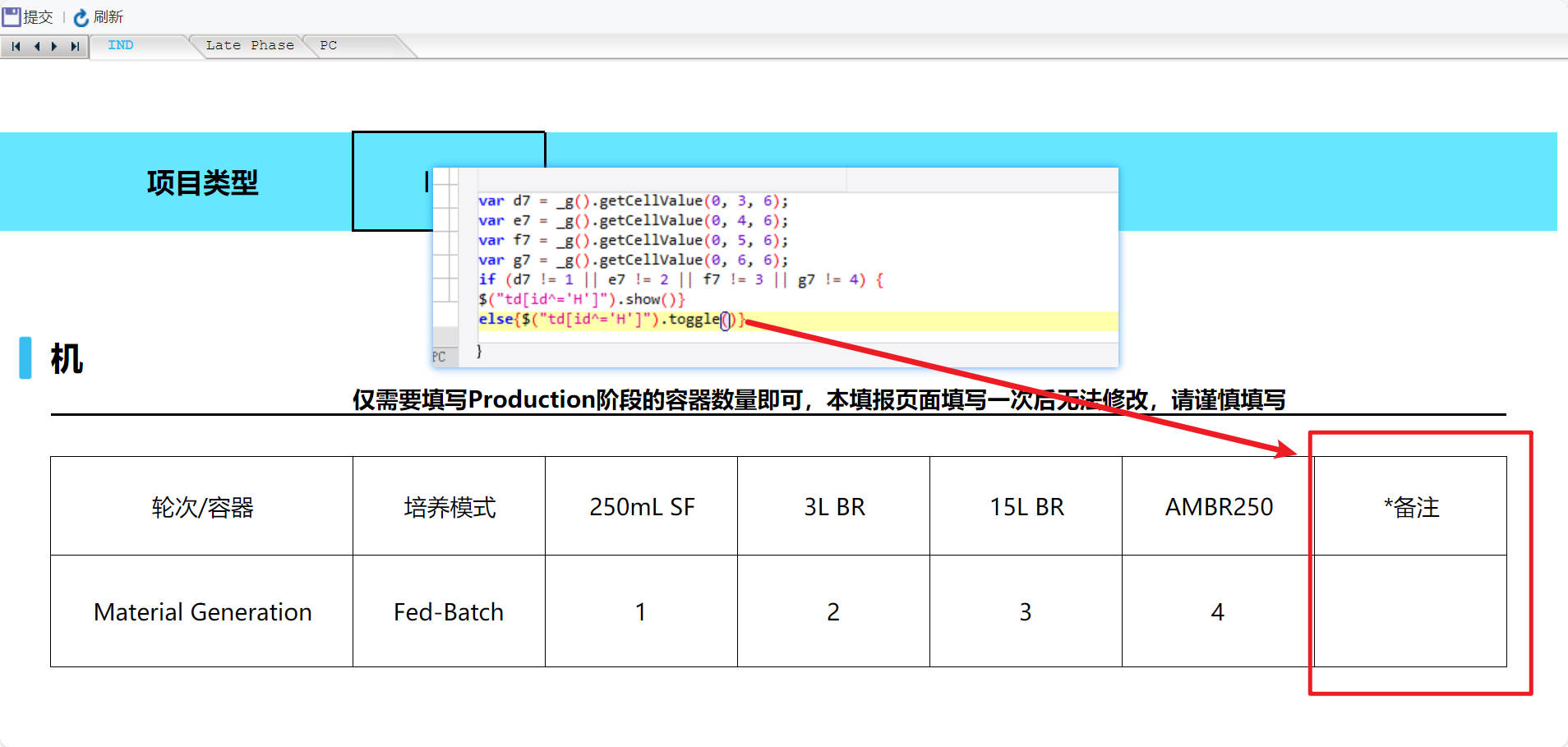Click the code line 'var e7'
Image resolution: width=1568 pixels, height=747 pixels.
pos(633,220)
